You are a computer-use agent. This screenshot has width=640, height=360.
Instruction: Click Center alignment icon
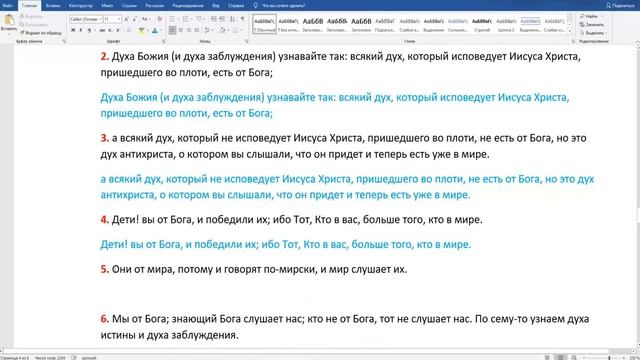[181, 31]
